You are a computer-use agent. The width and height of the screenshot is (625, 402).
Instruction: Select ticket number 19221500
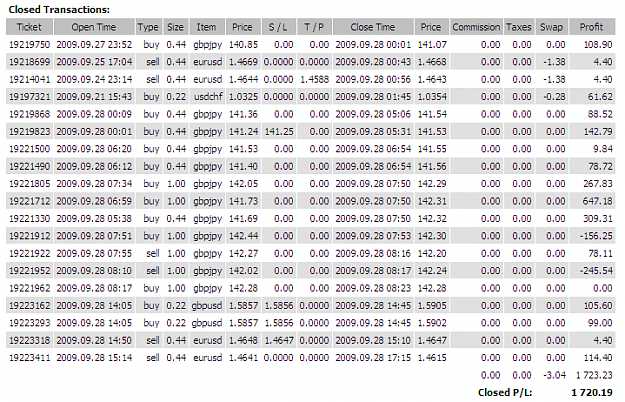coord(29,149)
